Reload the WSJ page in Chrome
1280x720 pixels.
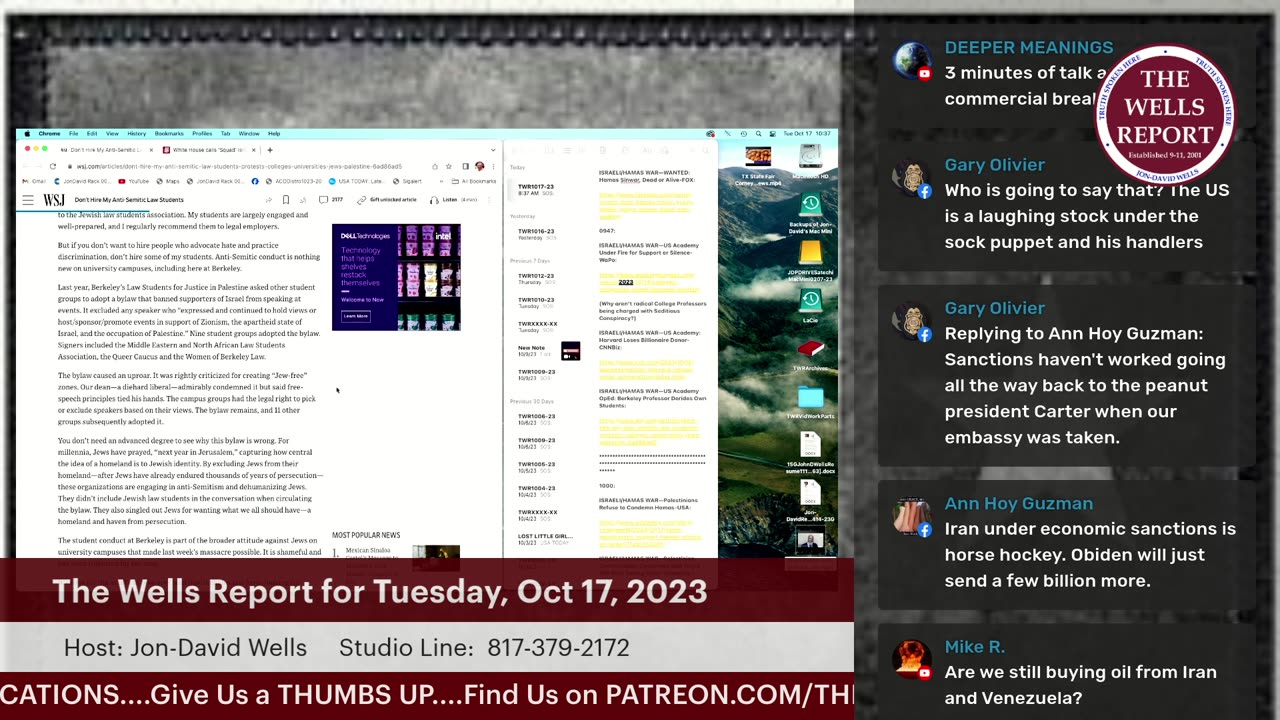(x=53, y=166)
